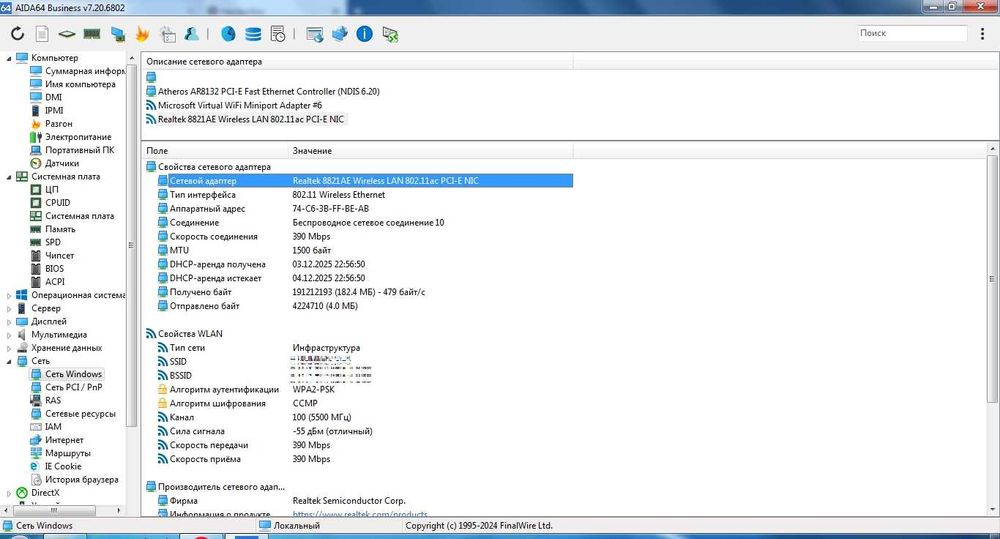This screenshot has height=539, width=1000.
Task: Click the blue globe pie toolbar icon
Action: click(228, 34)
